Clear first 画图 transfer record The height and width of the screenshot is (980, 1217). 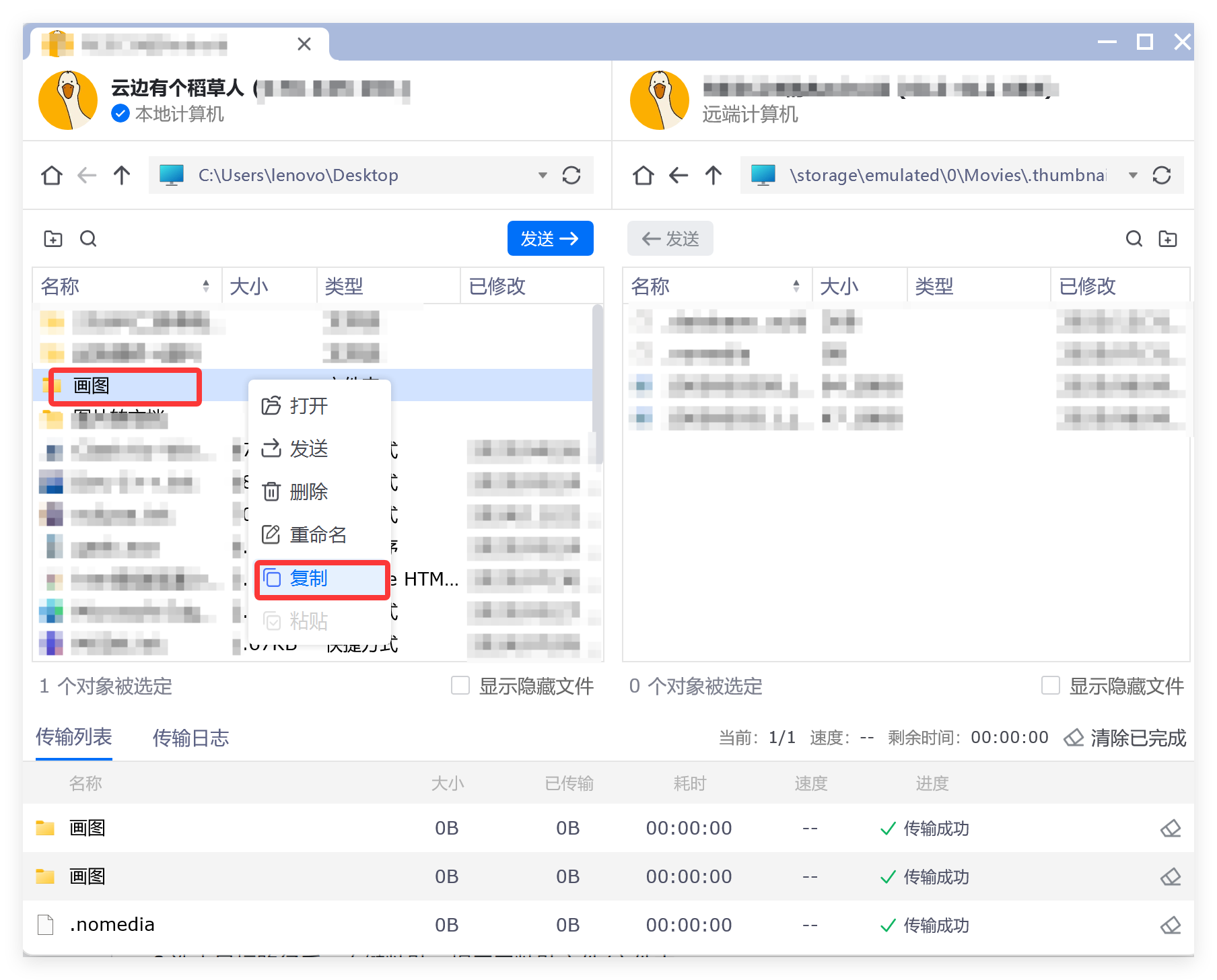[x=1171, y=829]
